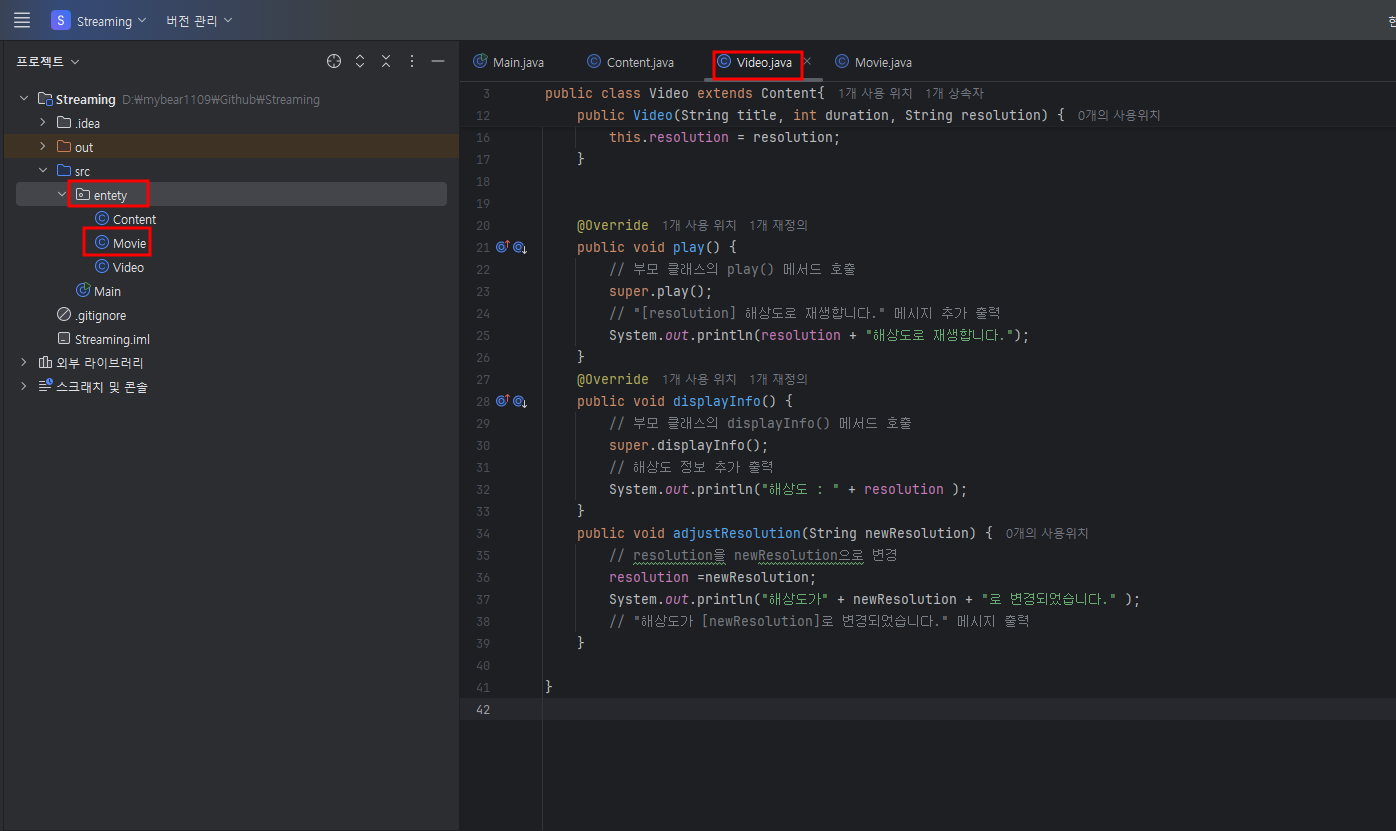Image resolution: width=1396 pixels, height=831 pixels.
Task: Select the Video class in project tree
Action: [128, 267]
